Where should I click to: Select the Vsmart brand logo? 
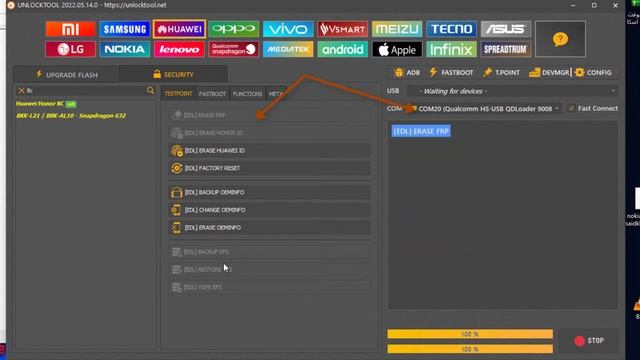point(342,29)
